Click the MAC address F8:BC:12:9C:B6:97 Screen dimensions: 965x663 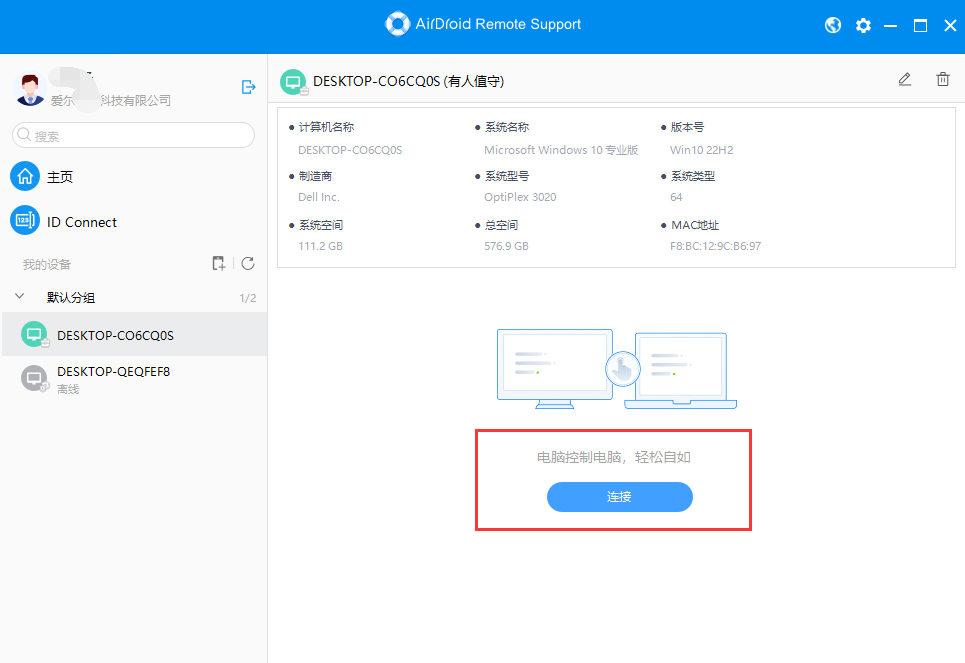716,246
